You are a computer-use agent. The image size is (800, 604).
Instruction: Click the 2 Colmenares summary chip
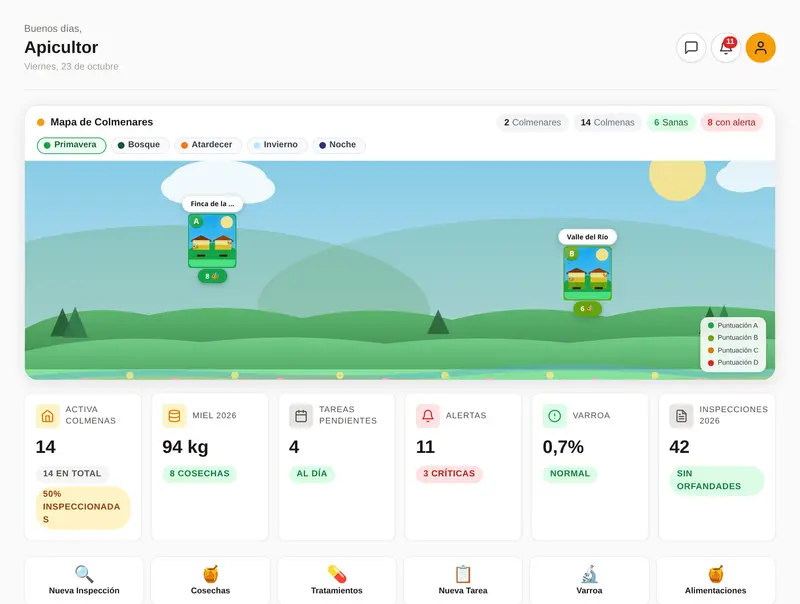coord(532,122)
